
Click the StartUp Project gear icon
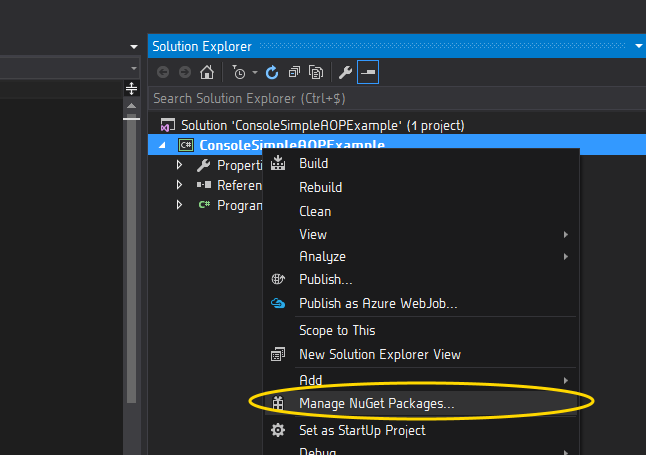click(278, 430)
